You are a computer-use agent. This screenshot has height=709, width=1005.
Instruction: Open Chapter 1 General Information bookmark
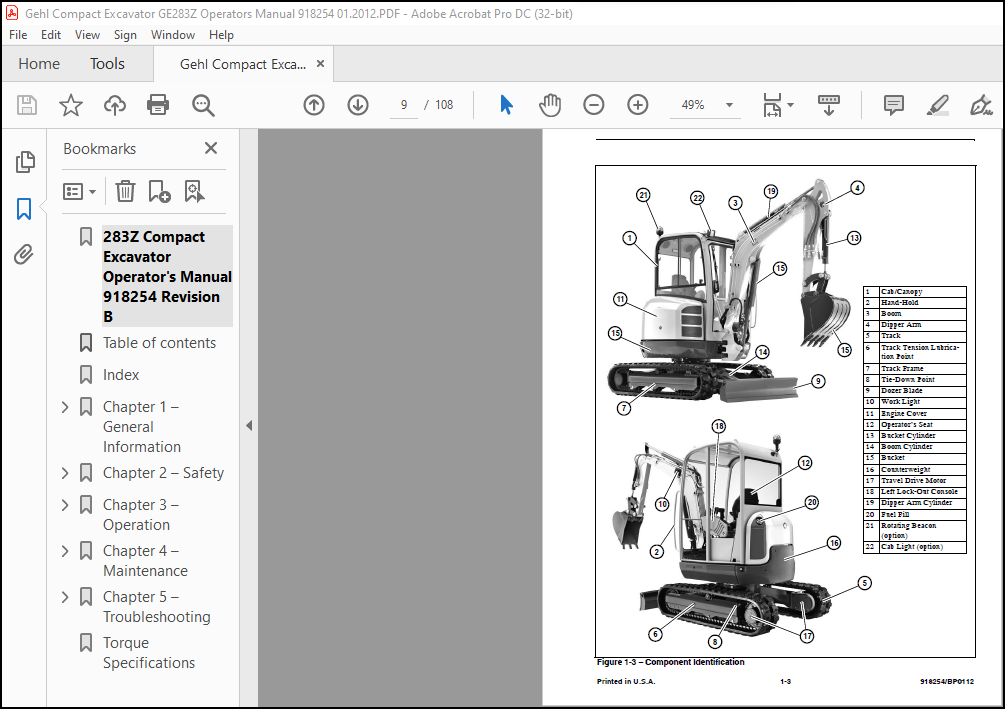[142, 427]
